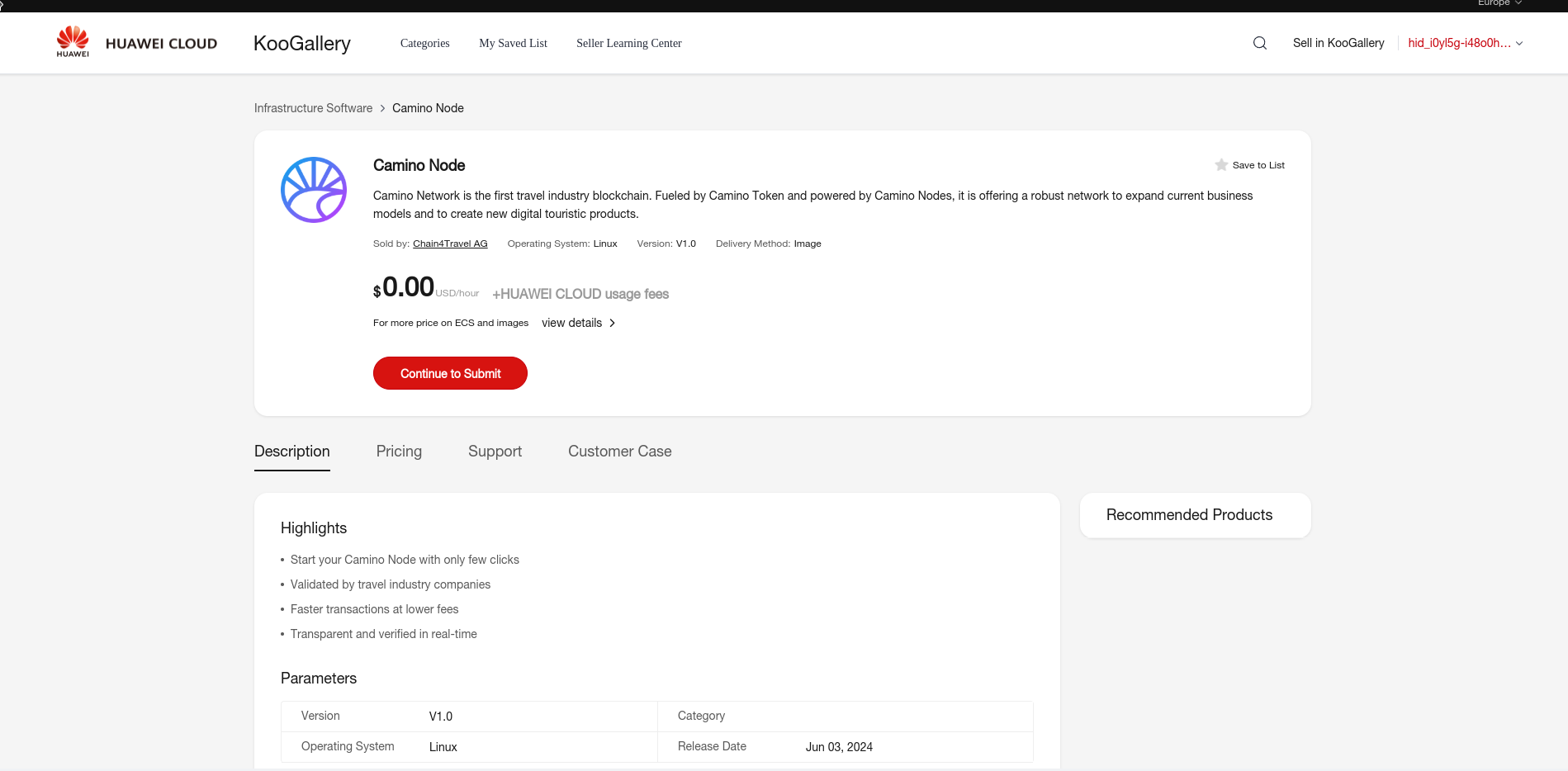Navigate to Infrastructure Software breadcrumb
This screenshot has height=771, width=1568.
[313, 108]
